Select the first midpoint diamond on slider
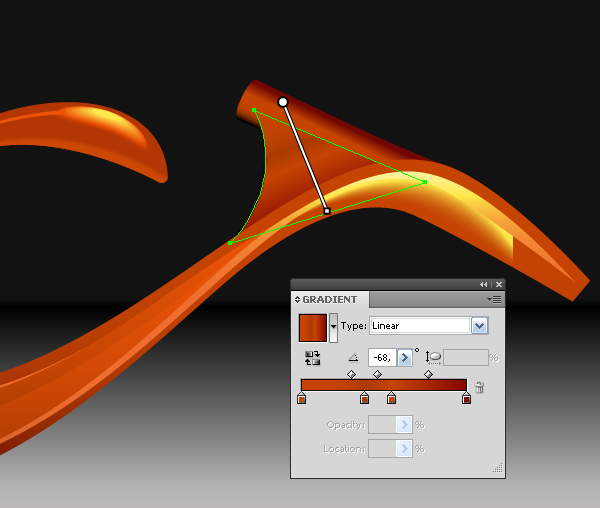 (351, 374)
